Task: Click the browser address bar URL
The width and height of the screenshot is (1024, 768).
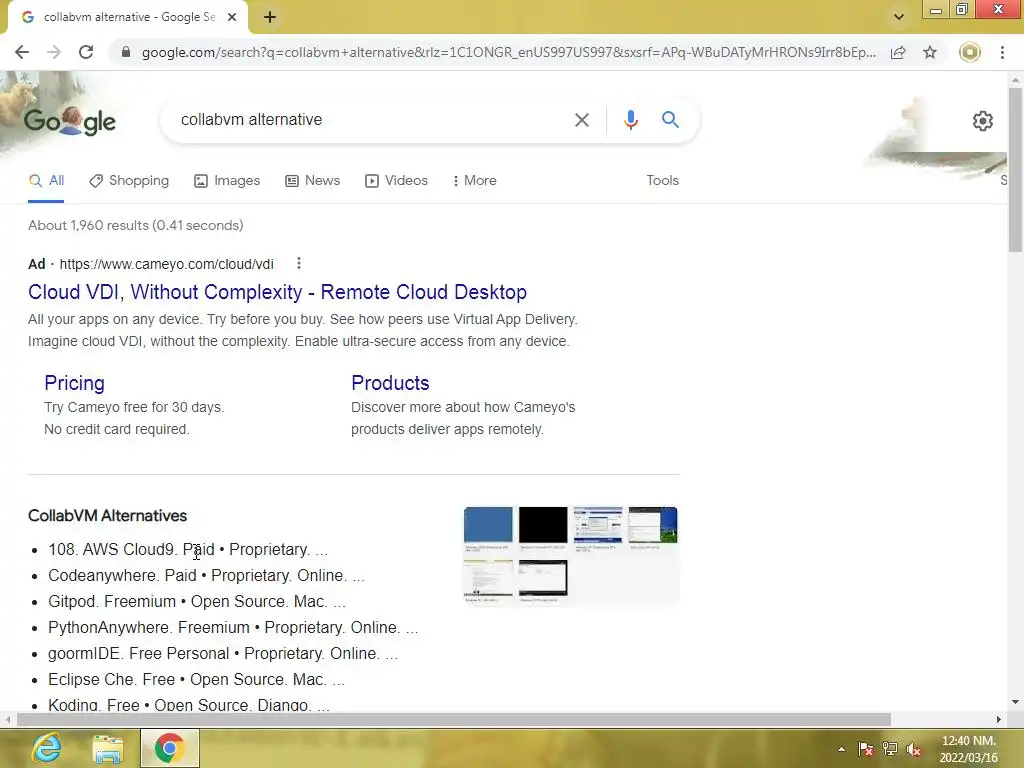Action: [x=508, y=52]
